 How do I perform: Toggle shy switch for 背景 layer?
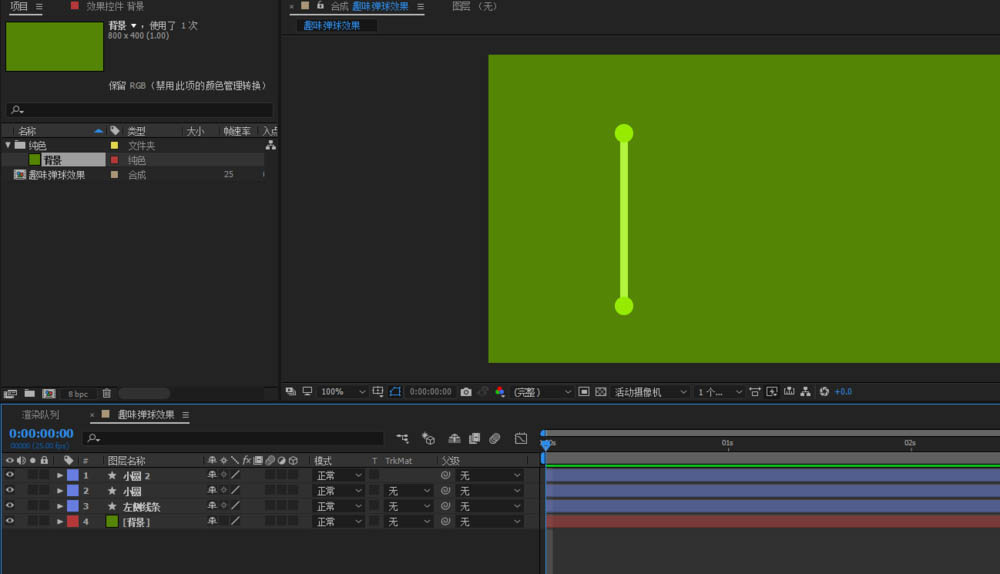212,521
